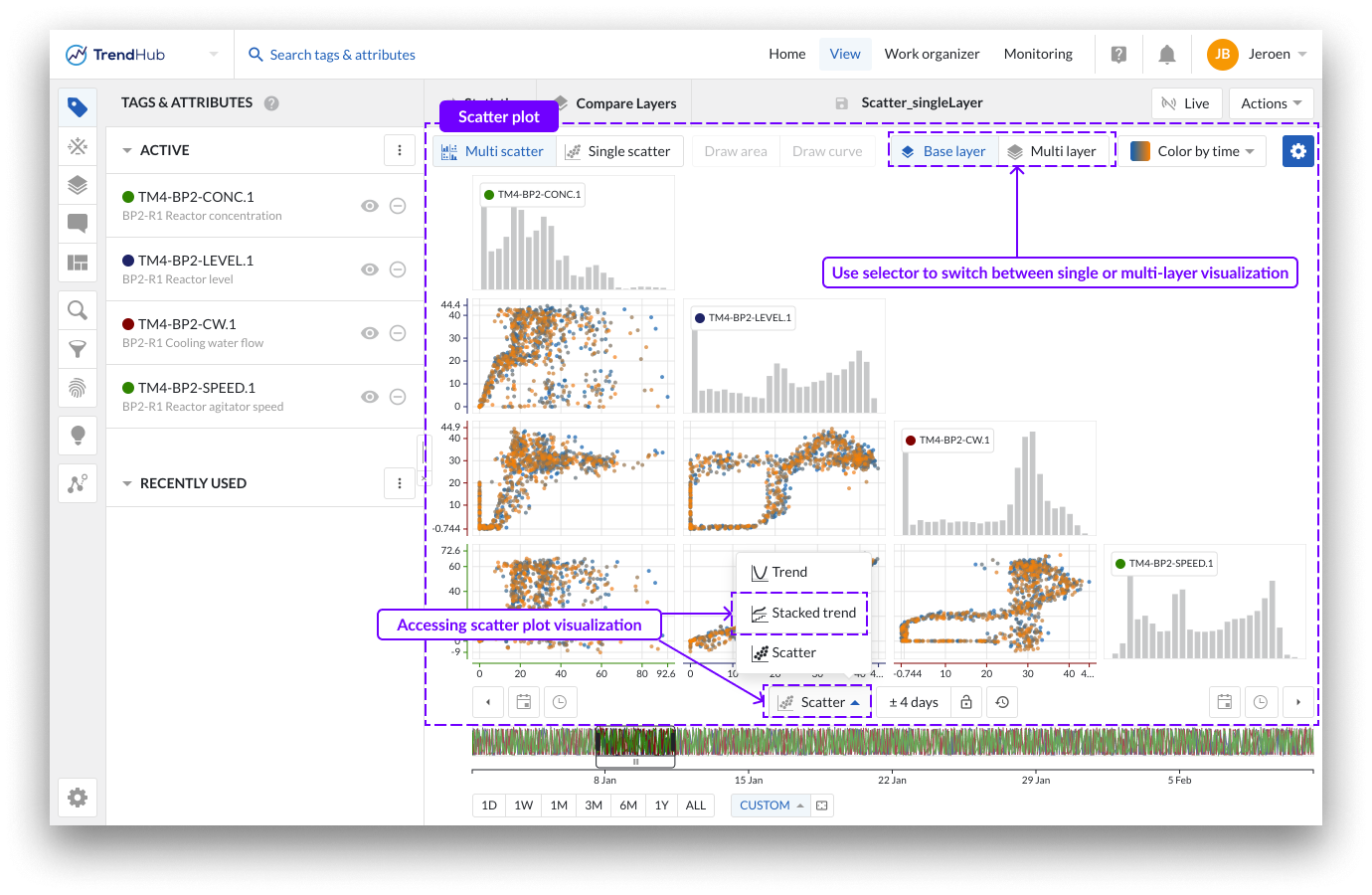Image resolution: width=1372 pixels, height=895 pixels.
Task: Remove the TM4-BP2-CONC.1 tag with its minus icon
Action: (x=398, y=206)
